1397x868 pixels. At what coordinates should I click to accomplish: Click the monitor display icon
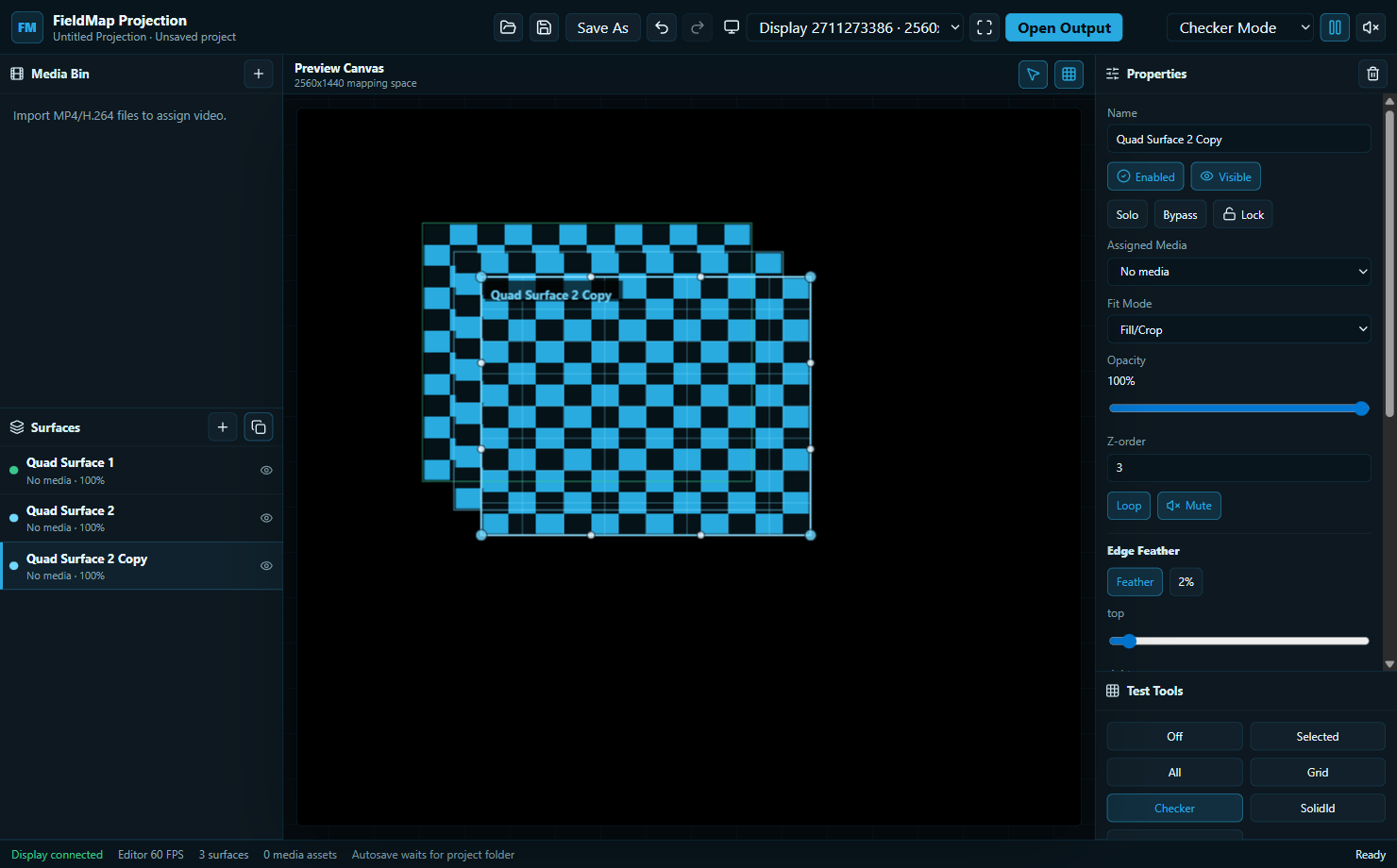tap(732, 27)
